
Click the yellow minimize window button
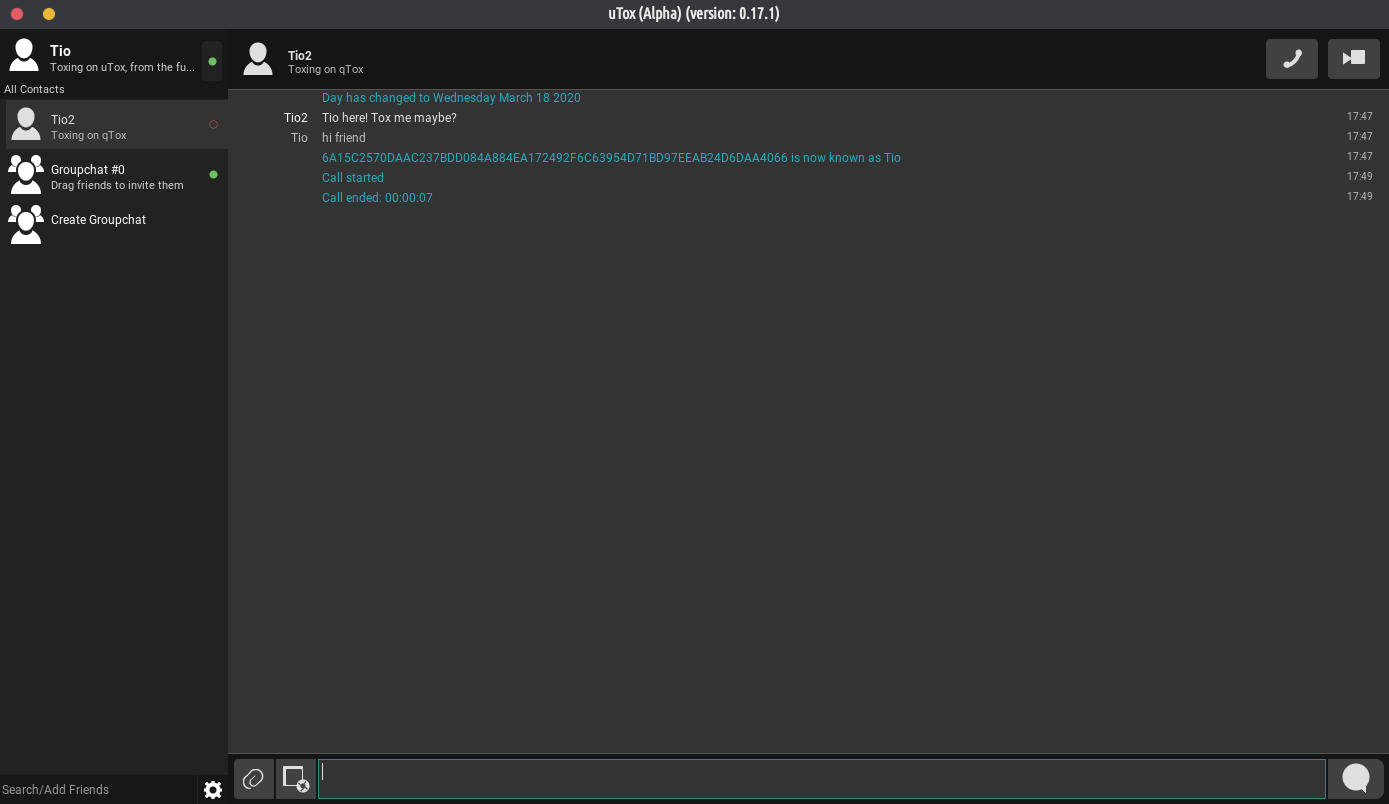click(49, 14)
